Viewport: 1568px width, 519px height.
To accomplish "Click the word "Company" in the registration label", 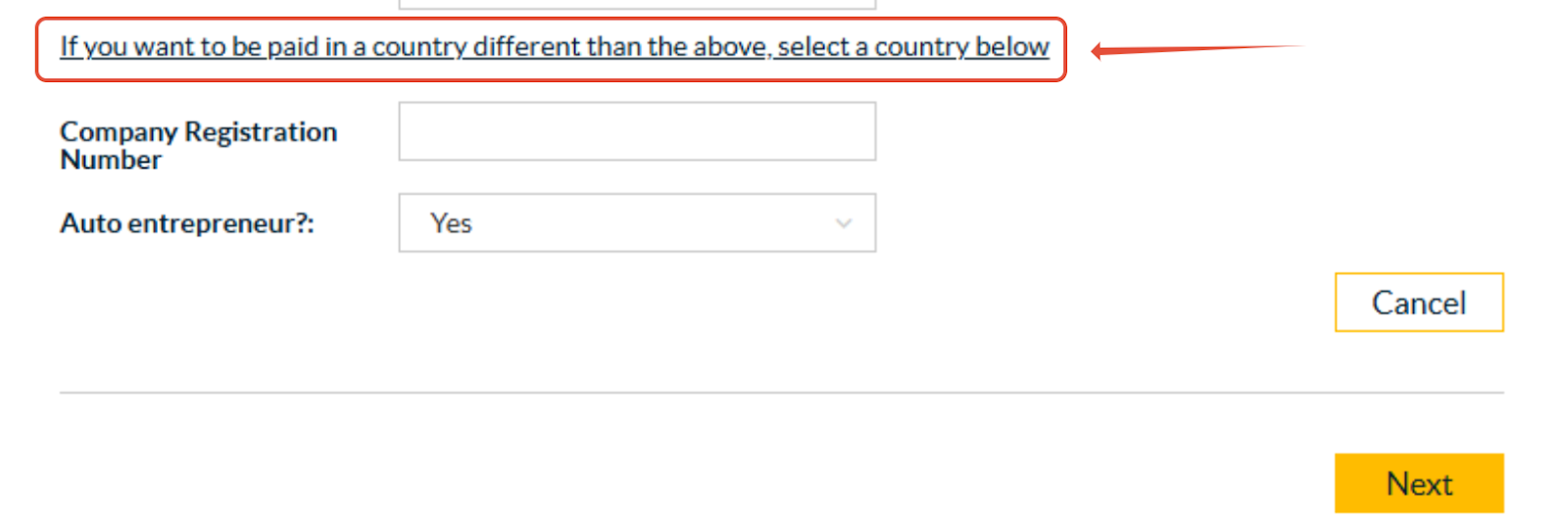I will click(x=119, y=131).
